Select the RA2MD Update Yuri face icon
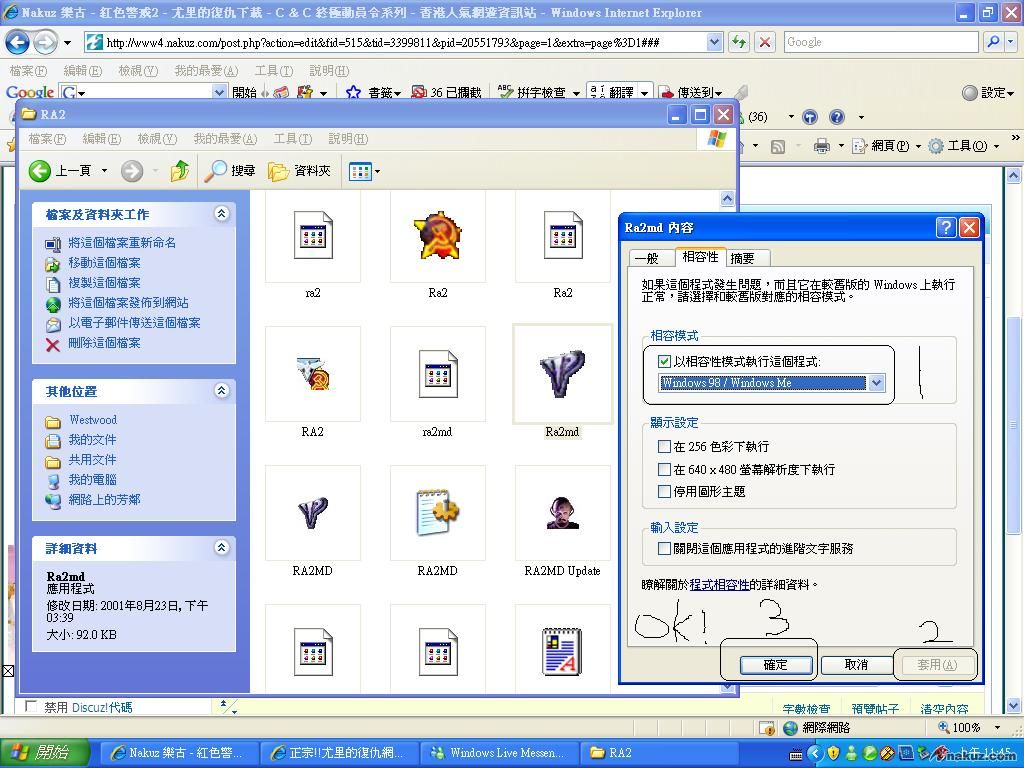This screenshot has width=1024, height=768. 562,513
